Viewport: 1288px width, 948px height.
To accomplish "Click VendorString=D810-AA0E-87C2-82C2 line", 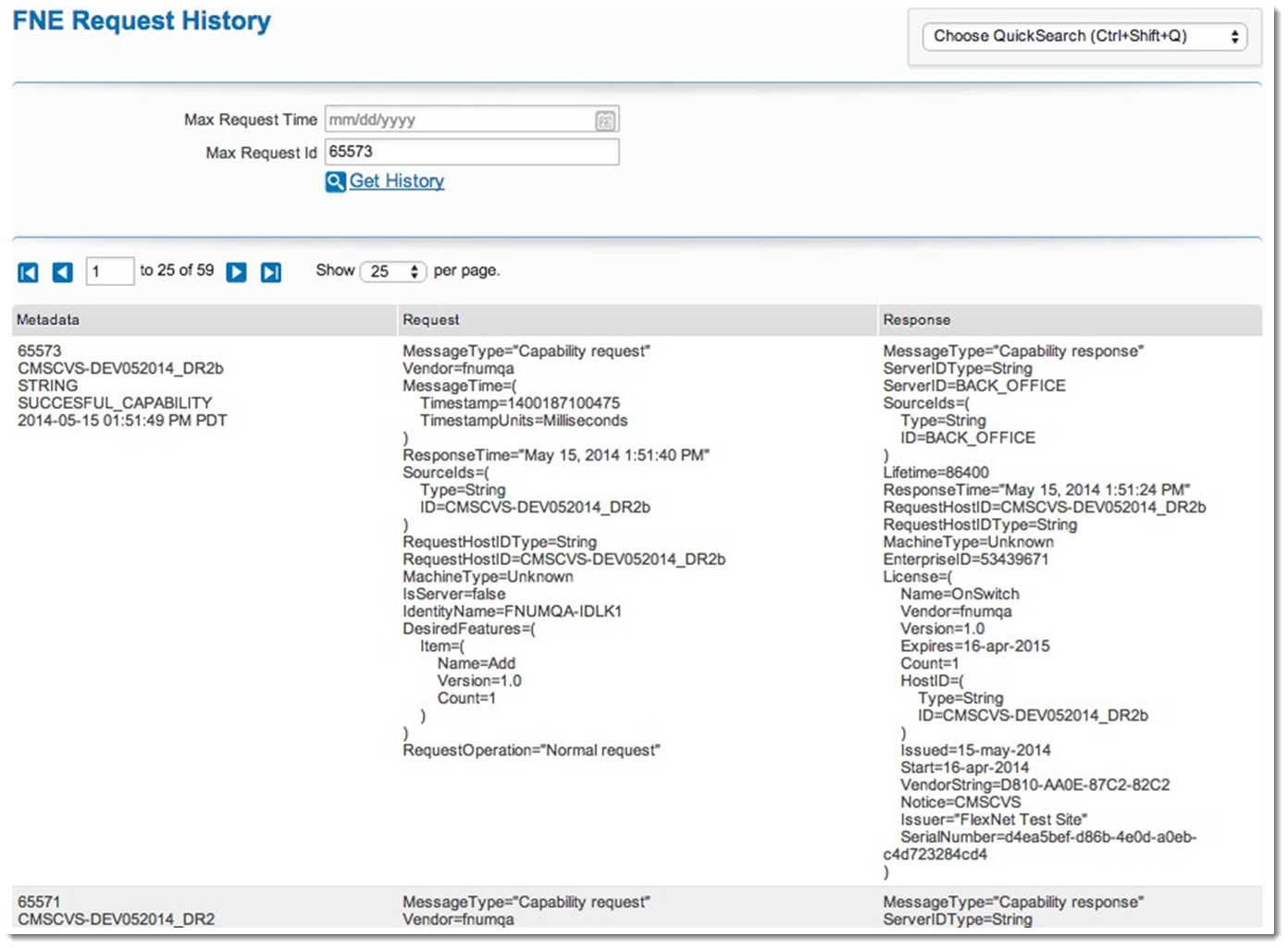I will [1035, 785].
